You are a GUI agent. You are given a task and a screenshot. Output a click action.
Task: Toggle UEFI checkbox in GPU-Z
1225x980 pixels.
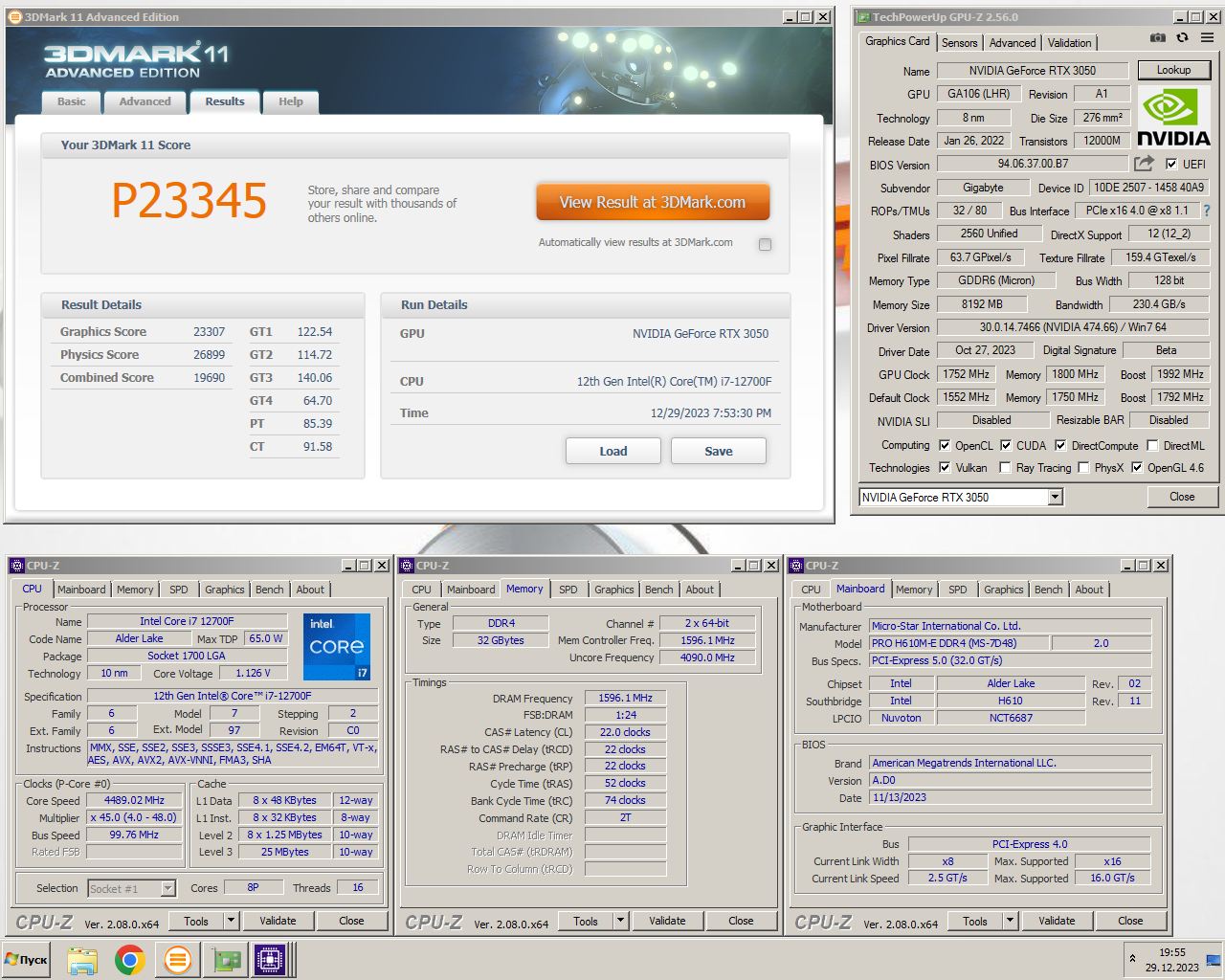[1171, 164]
